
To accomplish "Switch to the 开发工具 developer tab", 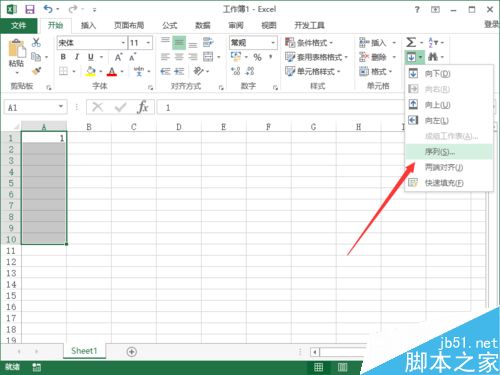I will [309, 25].
